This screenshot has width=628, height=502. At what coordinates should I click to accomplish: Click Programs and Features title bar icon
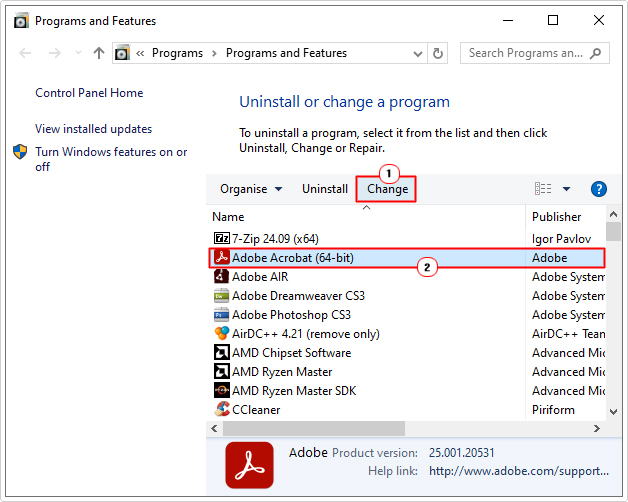(x=21, y=20)
